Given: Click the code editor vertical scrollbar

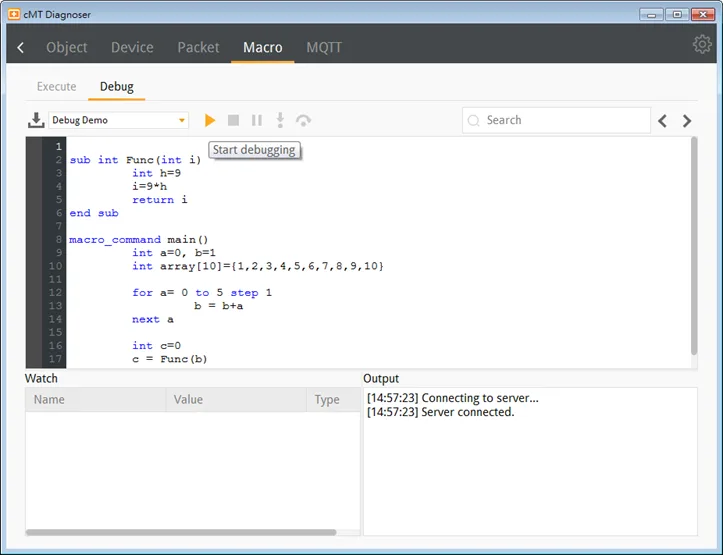Looking at the screenshot, I should tap(694, 247).
